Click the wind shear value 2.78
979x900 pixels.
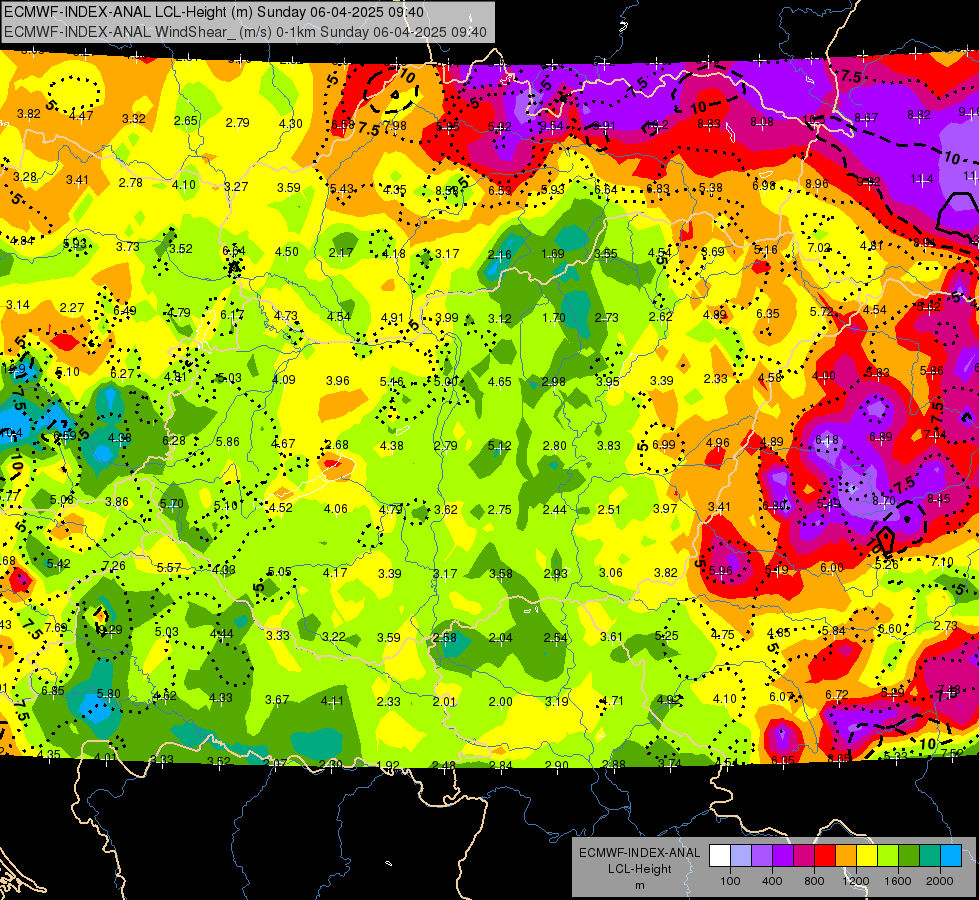pos(130,182)
